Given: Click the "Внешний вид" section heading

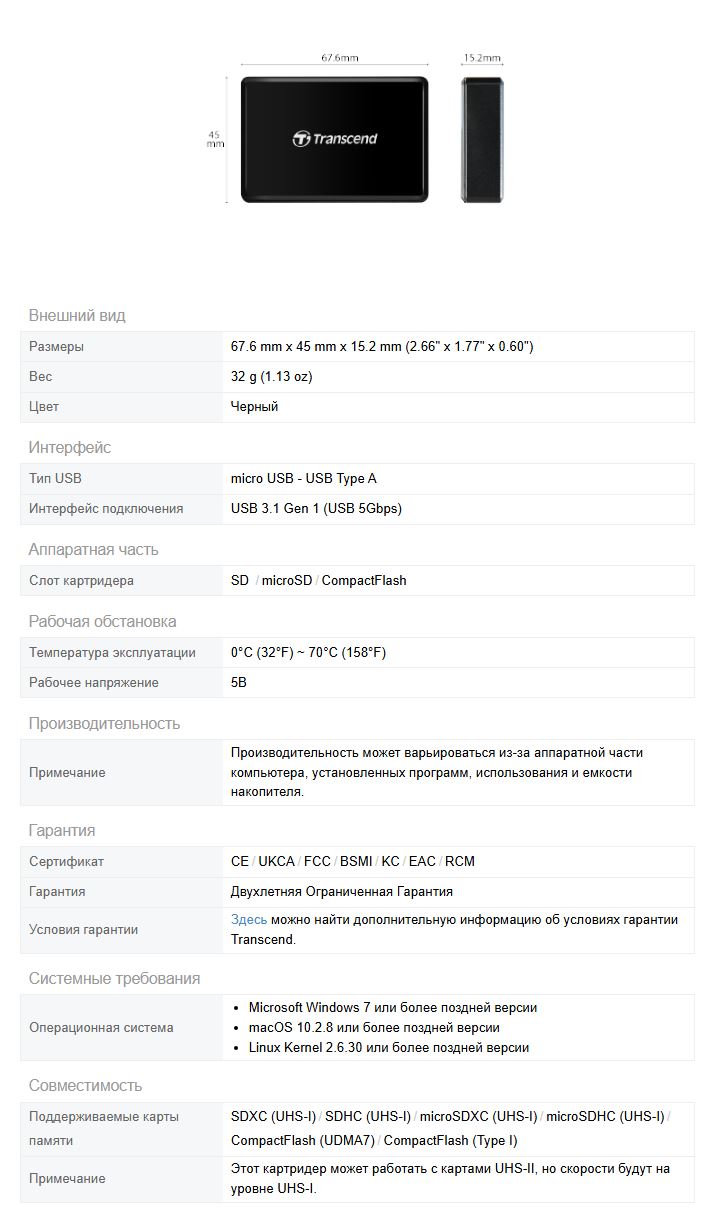Looking at the screenshot, I should (x=77, y=316).
